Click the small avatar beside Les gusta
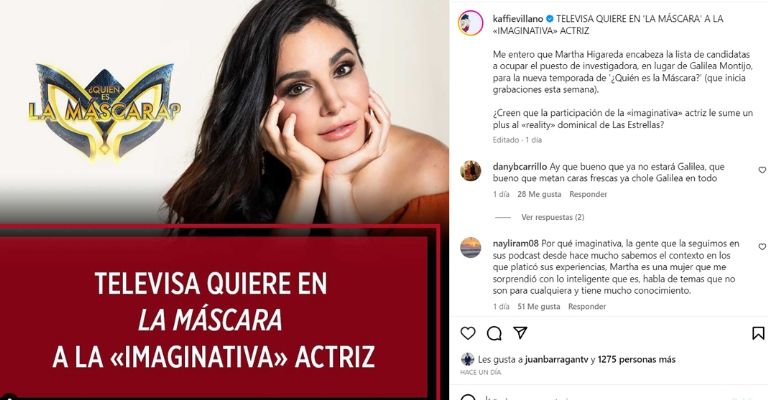 pos(467,359)
